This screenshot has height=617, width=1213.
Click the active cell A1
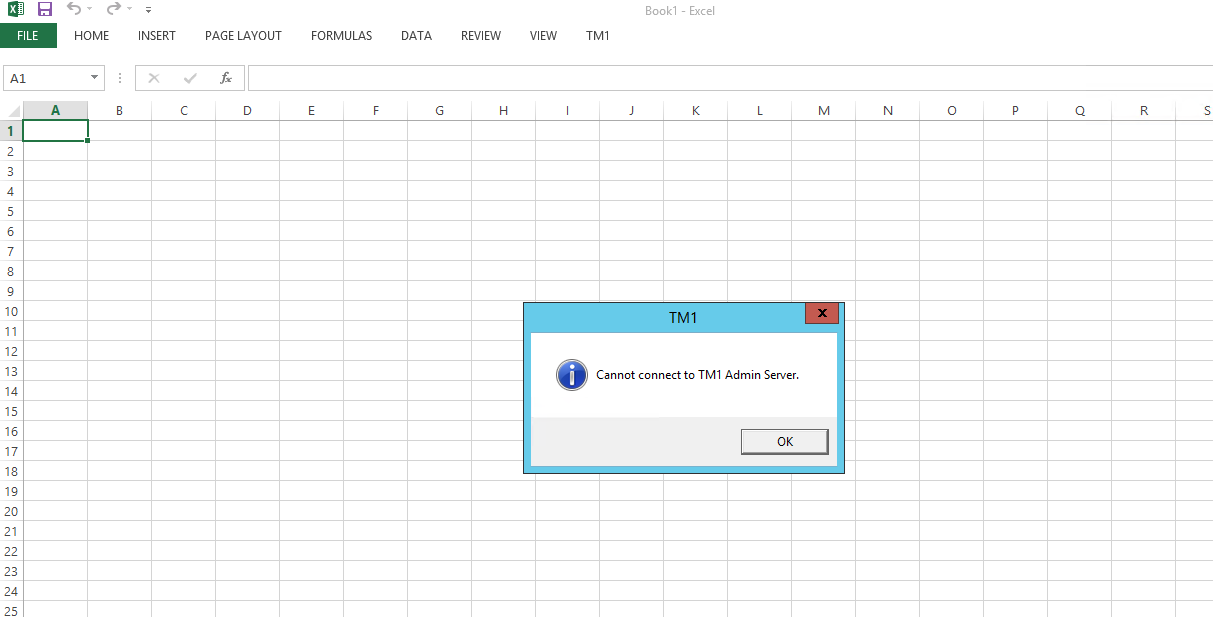pyautogui.click(x=55, y=130)
